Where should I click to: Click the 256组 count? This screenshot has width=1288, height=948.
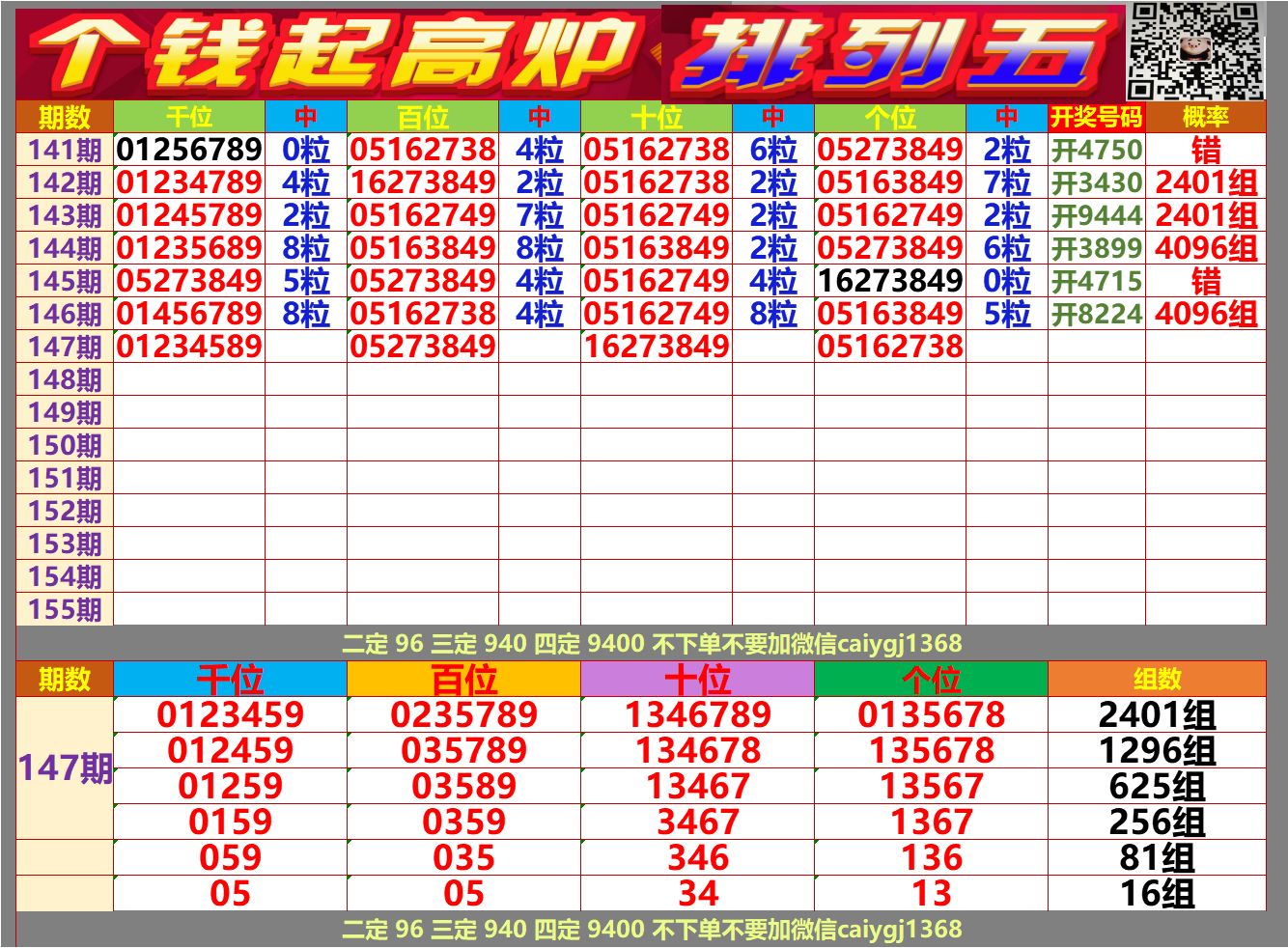(1157, 823)
